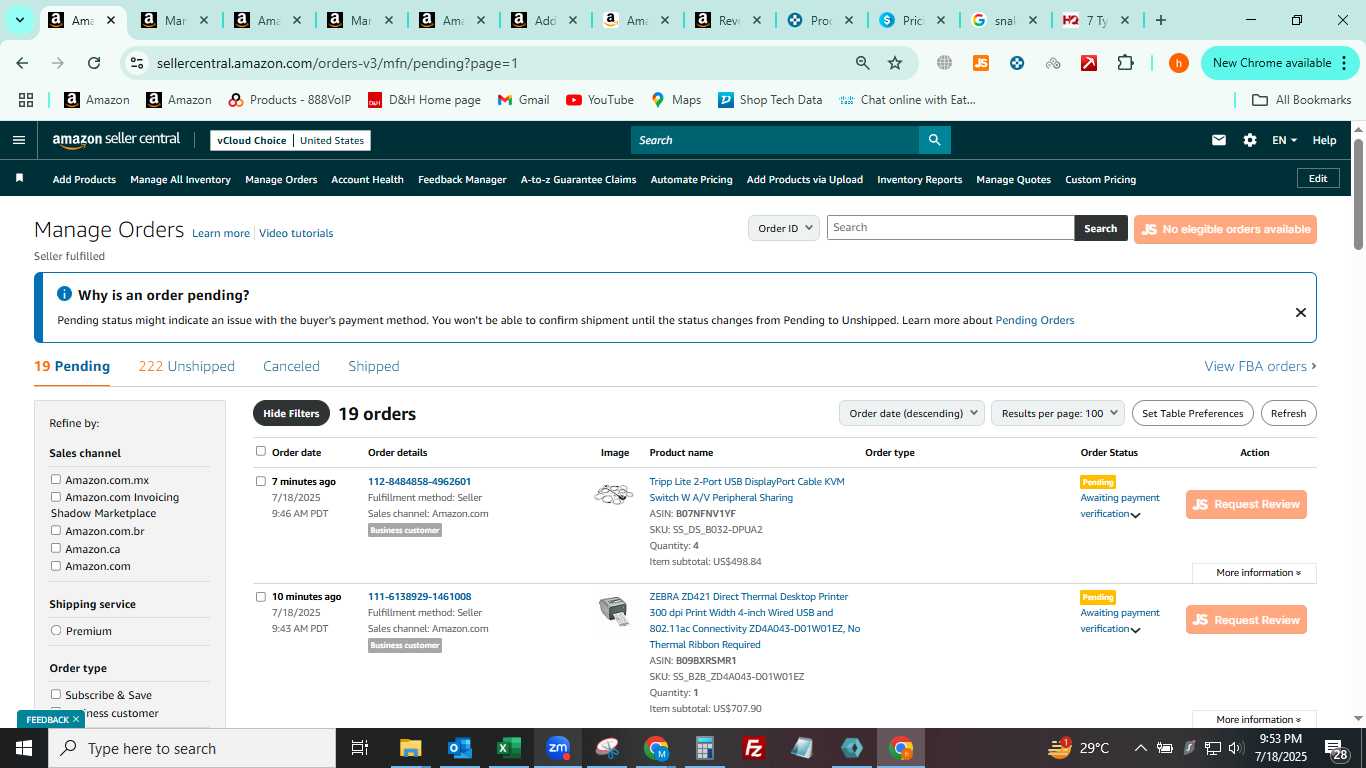
Task: Open Zoom from the taskbar
Action: click(558, 748)
